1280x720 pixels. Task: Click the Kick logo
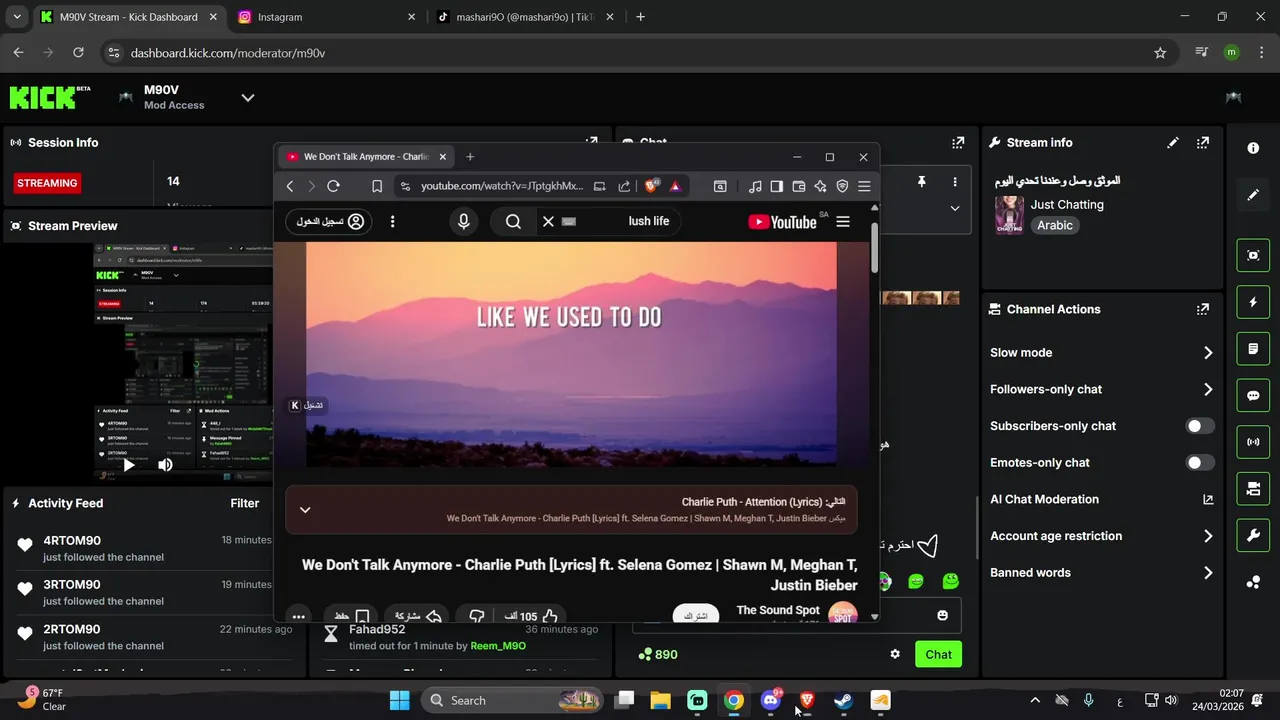50,97
